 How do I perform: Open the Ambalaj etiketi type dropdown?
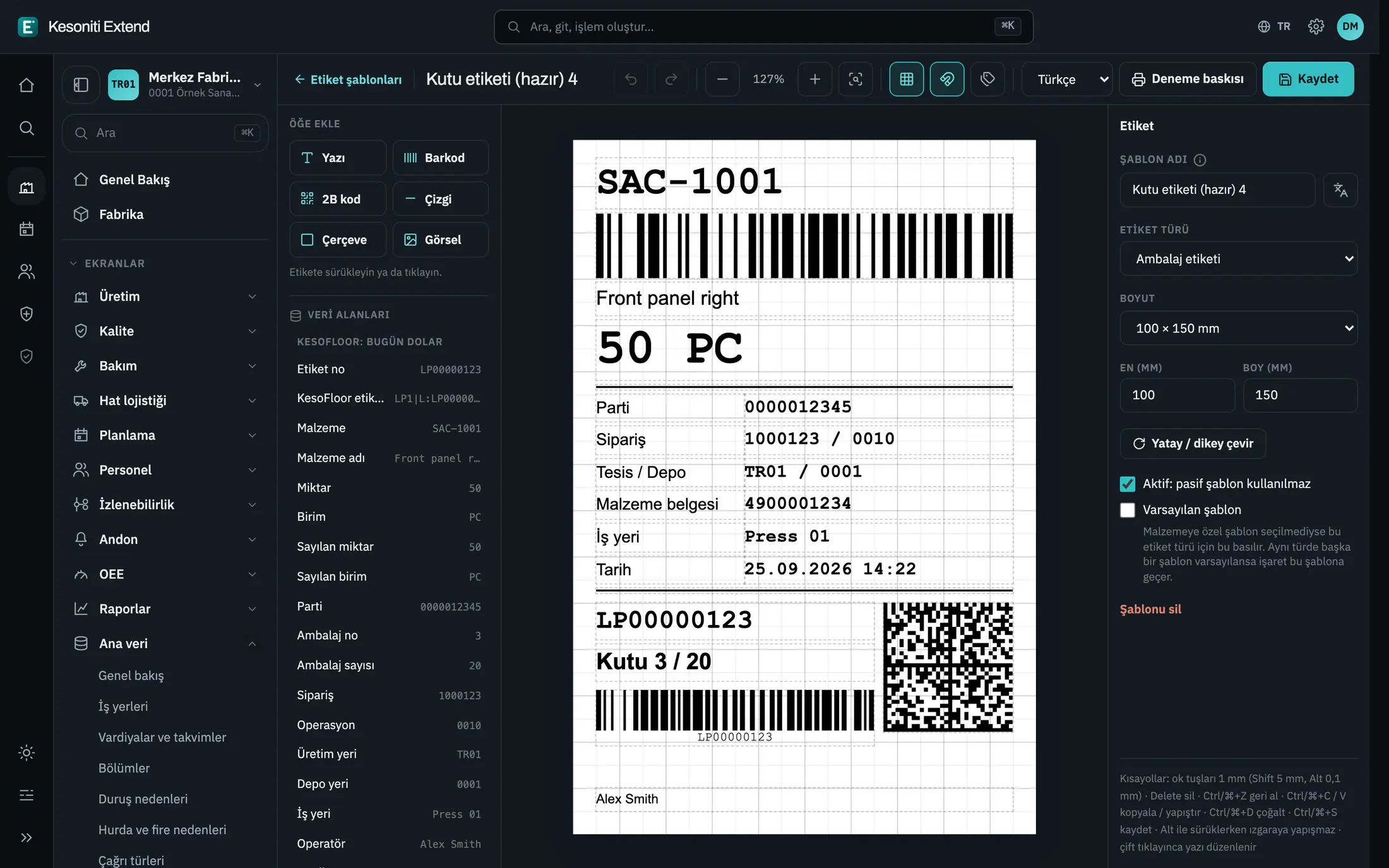pos(1238,259)
